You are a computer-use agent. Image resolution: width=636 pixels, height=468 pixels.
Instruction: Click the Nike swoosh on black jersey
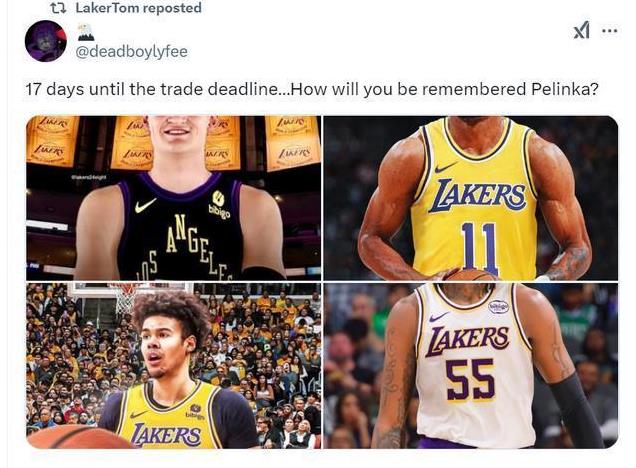(x=145, y=205)
